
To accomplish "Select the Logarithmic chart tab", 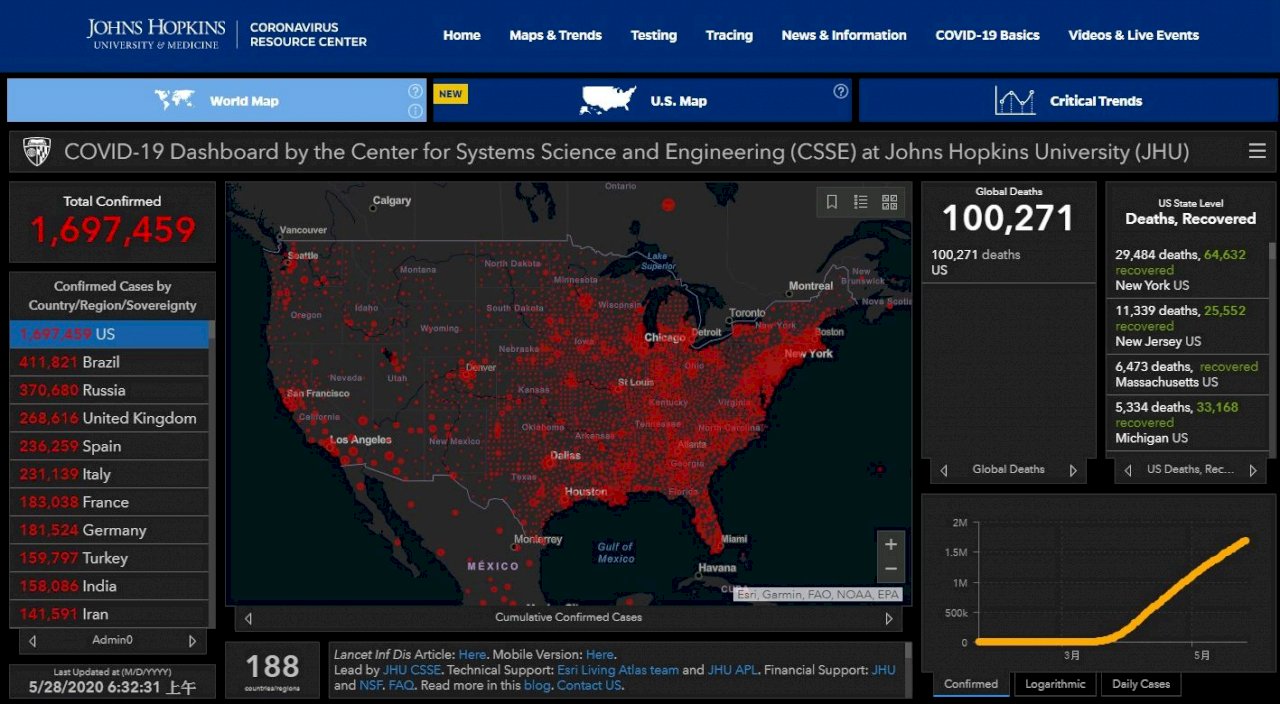I will pyautogui.click(x=1055, y=684).
